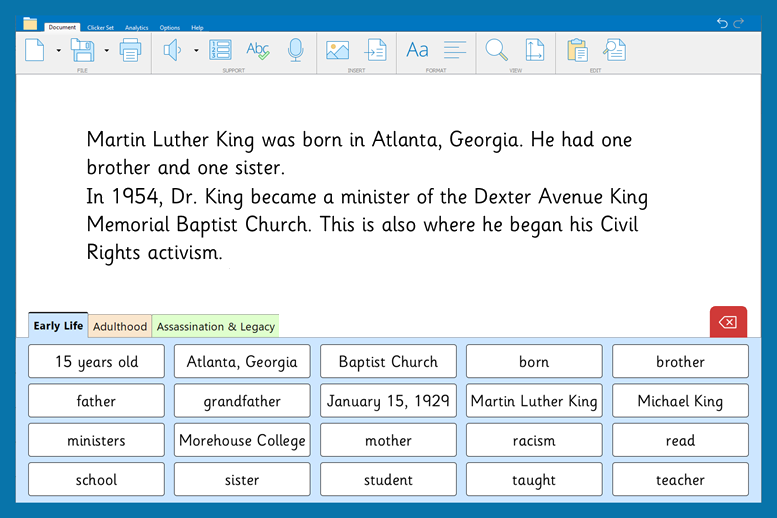Viewport: 777px width, 518px height.
Task: Insert the word "Morehouse College"
Action: [x=242, y=440]
